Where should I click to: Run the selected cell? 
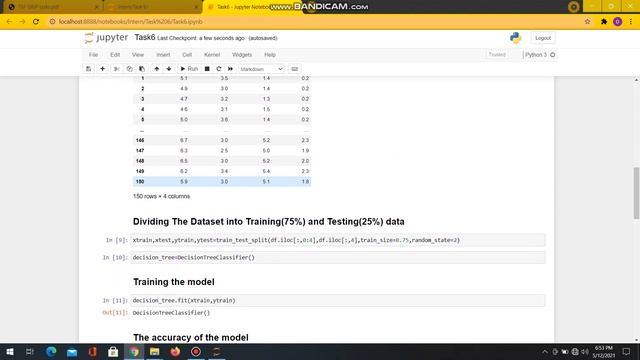click(189, 69)
